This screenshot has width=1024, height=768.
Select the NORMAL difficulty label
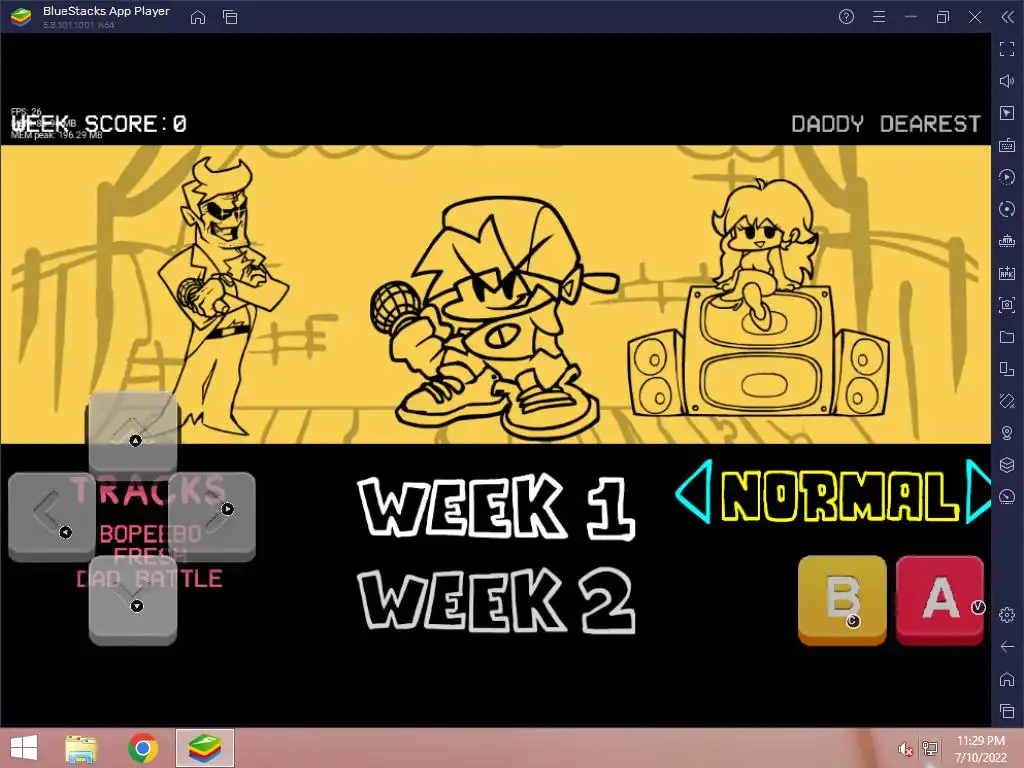click(840, 496)
